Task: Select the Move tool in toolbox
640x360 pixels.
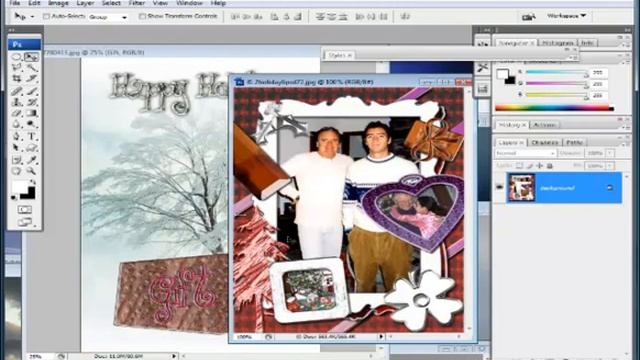Action: click(31, 57)
